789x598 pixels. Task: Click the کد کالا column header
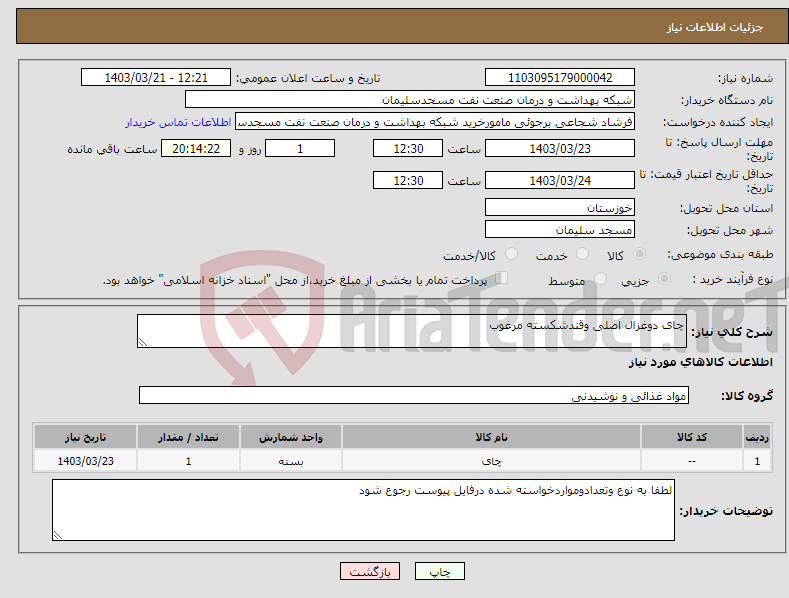click(692, 437)
